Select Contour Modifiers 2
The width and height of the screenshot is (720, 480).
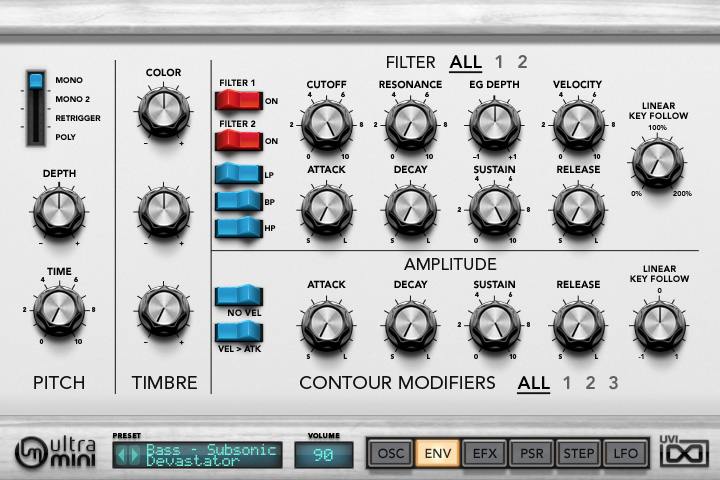point(590,383)
